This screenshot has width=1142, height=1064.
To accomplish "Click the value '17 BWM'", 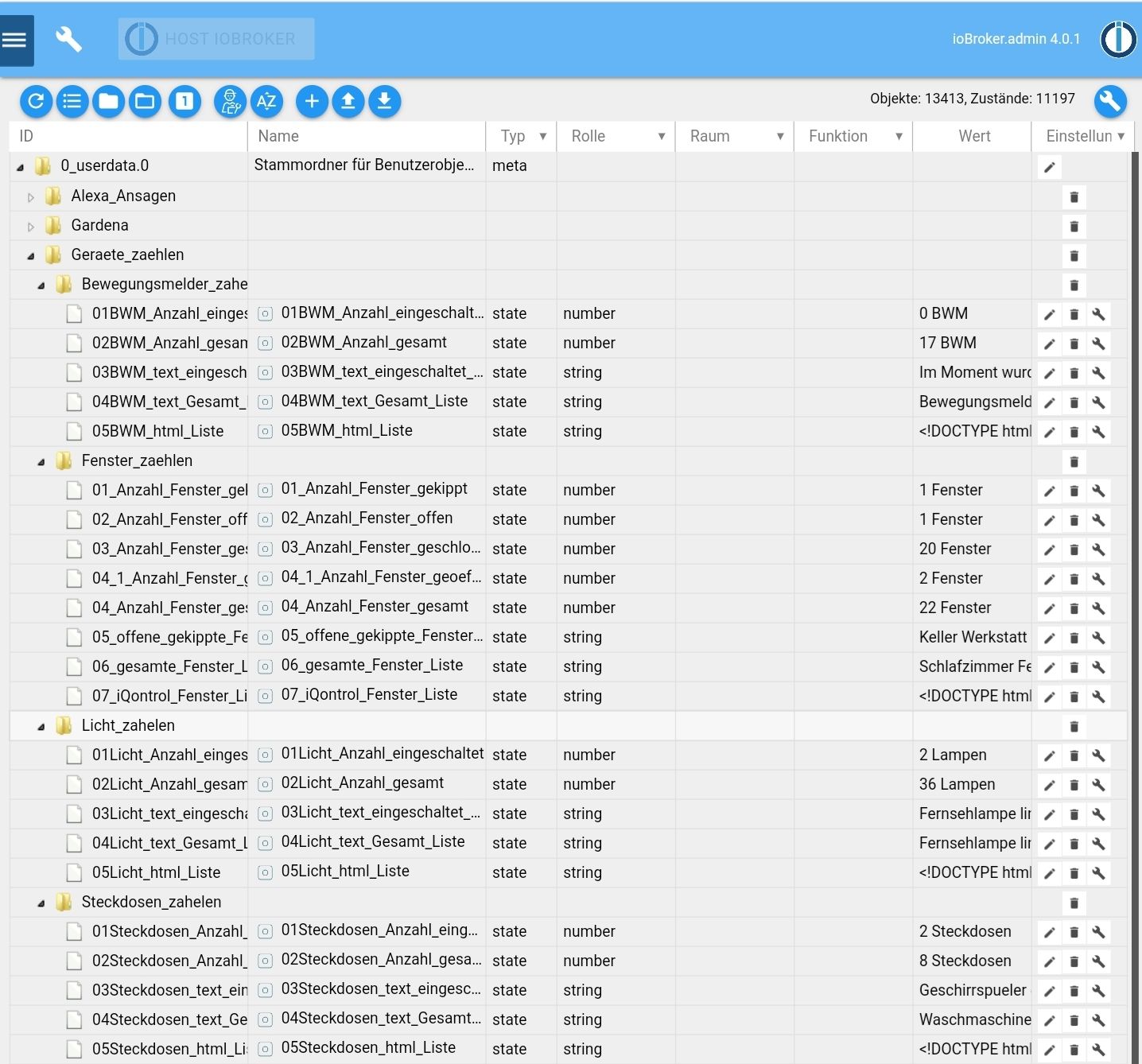I will pos(947,343).
